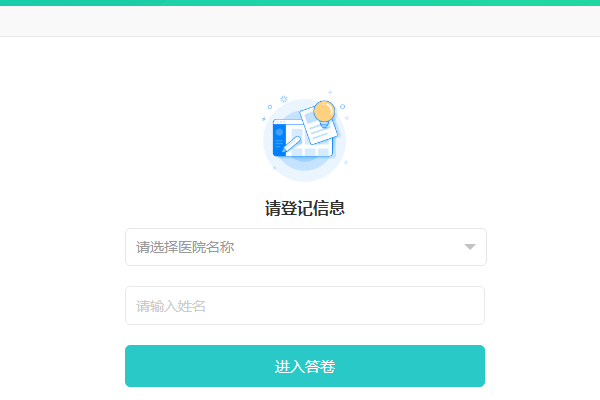Click the green bar at the page top

(x=300, y=3)
